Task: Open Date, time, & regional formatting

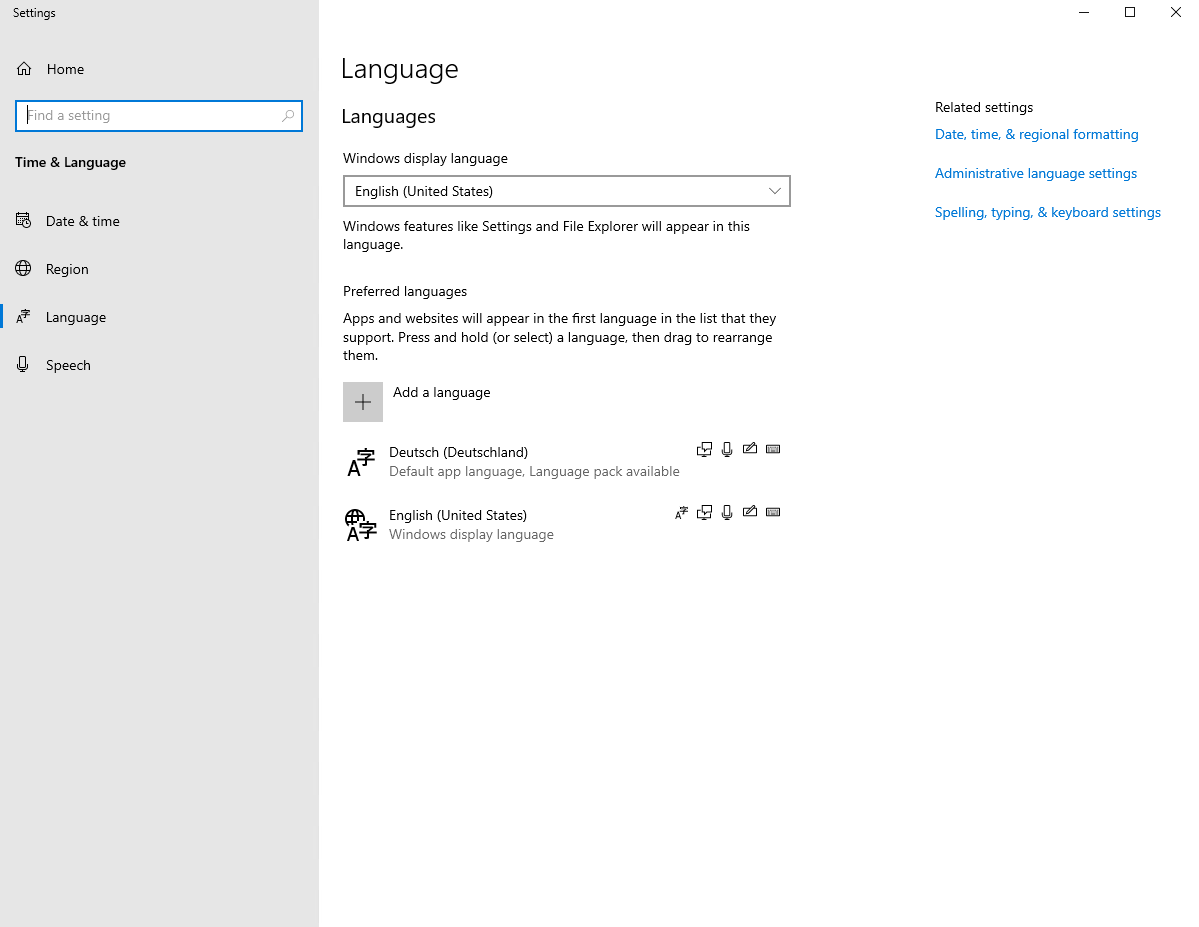Action: (1036, 133)
